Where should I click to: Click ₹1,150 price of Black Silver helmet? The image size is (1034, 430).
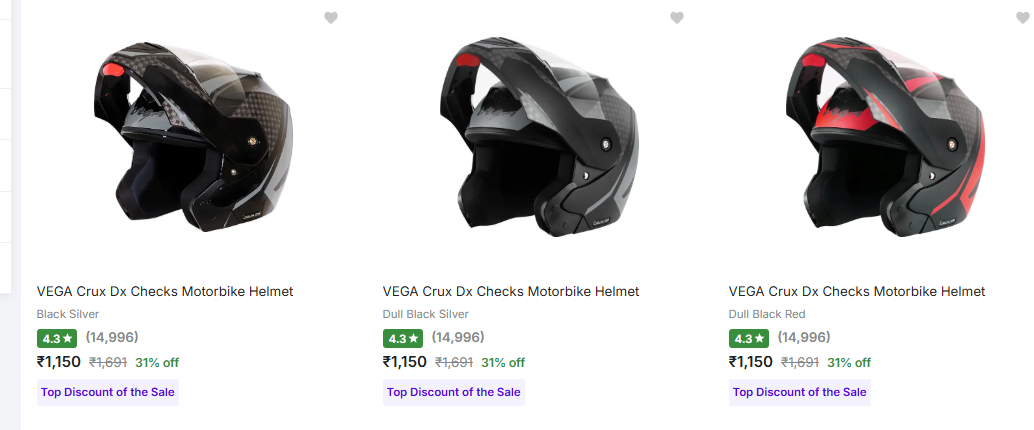59,362
